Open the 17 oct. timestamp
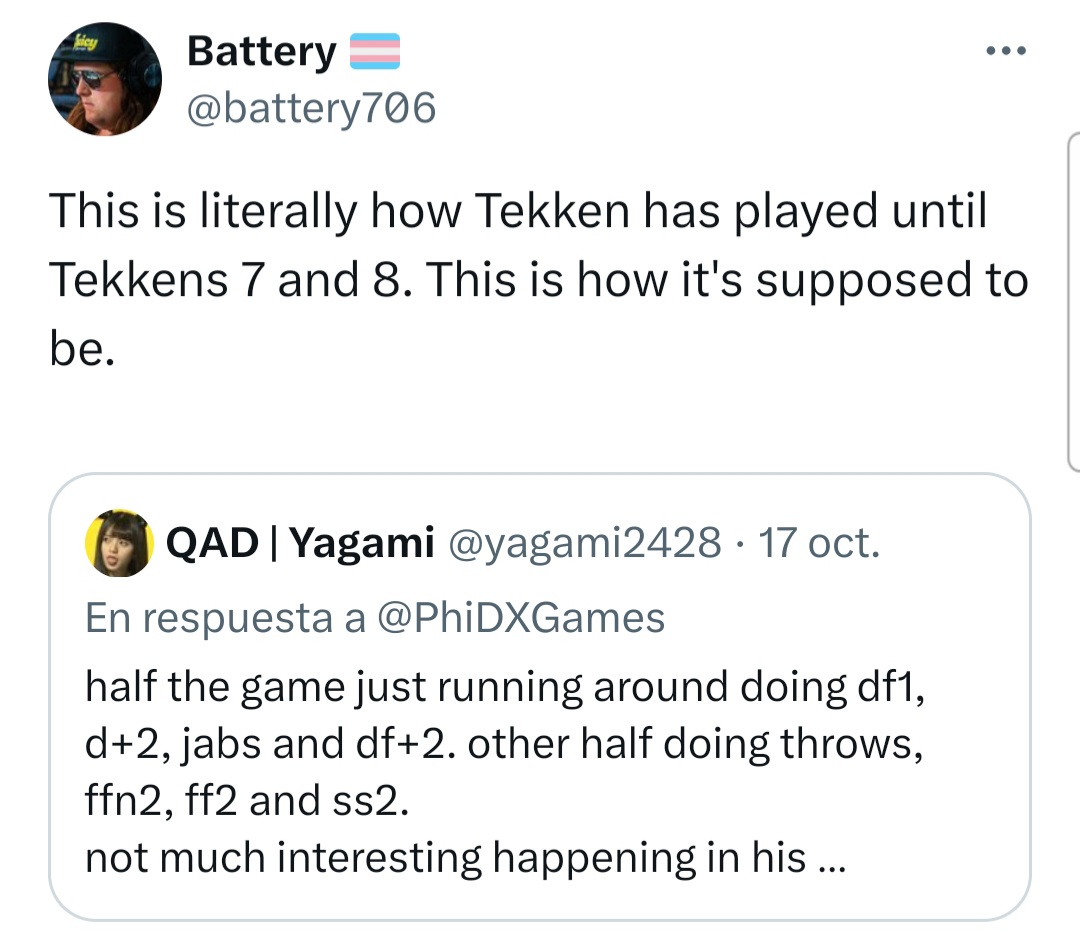1080x930 pixels. 820,543
